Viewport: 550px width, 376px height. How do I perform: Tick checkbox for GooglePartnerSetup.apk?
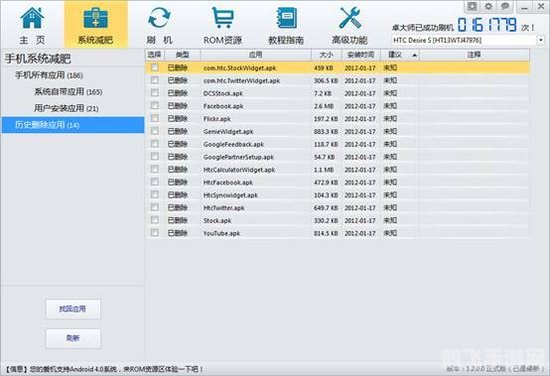154,156
